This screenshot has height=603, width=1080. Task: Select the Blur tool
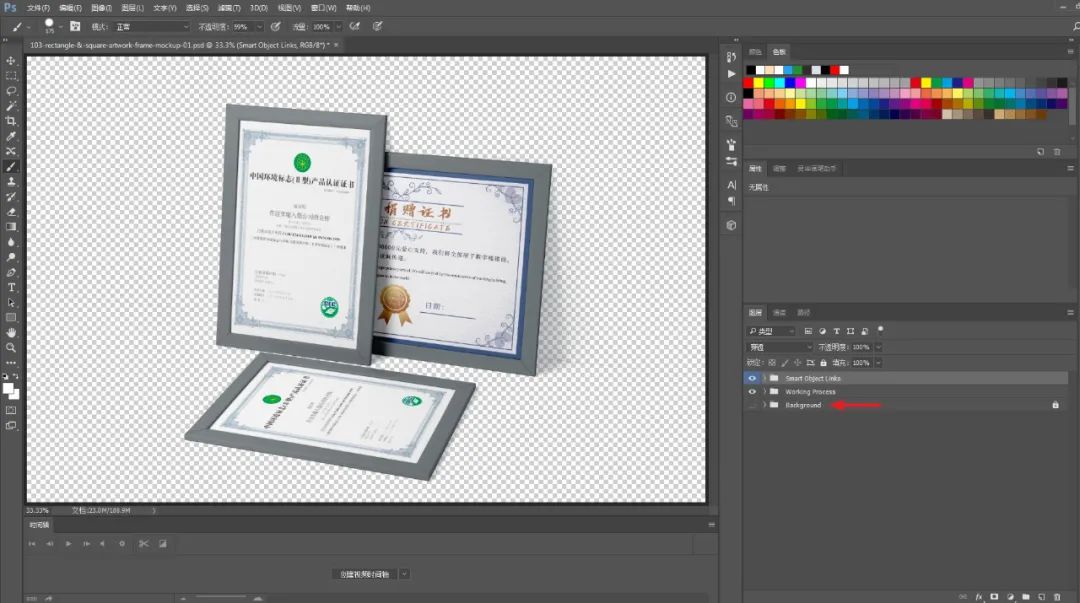click(x=11, y=242)
